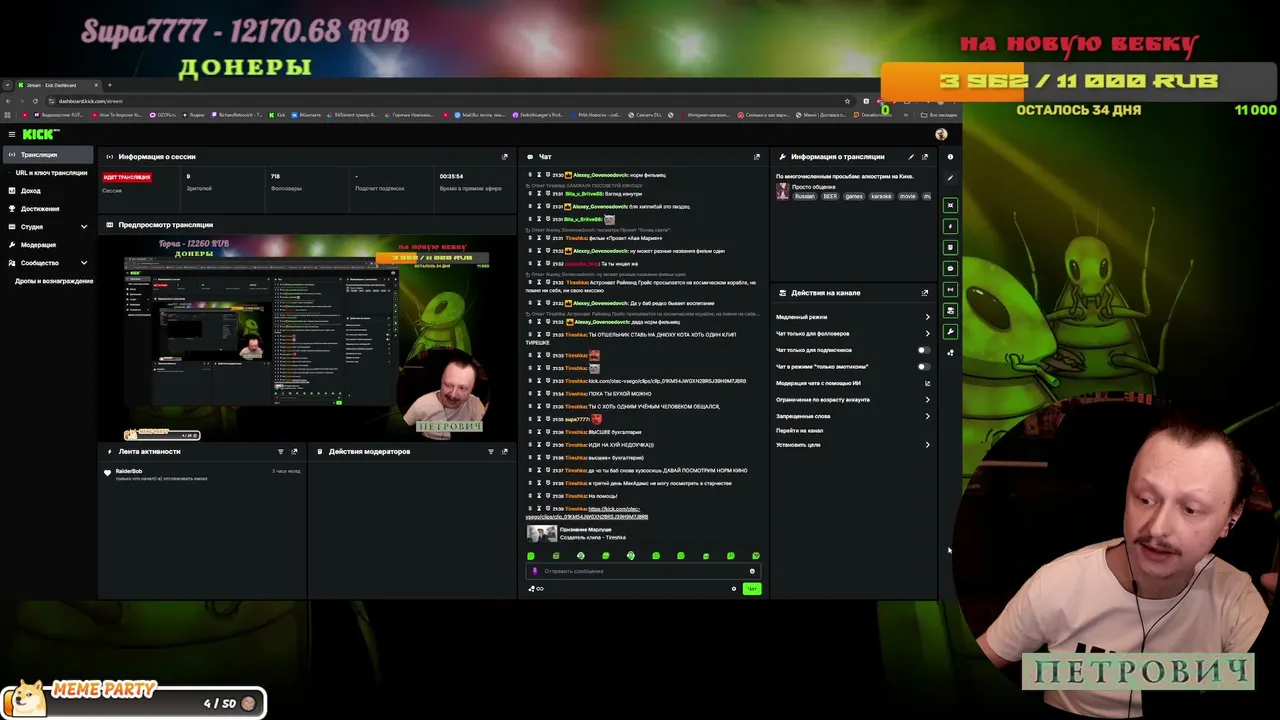Open the Признание Марлуше clip thumbnail
Viewport: 1280px width, 720px height.
pyautogui.click(x=542, y=534)
